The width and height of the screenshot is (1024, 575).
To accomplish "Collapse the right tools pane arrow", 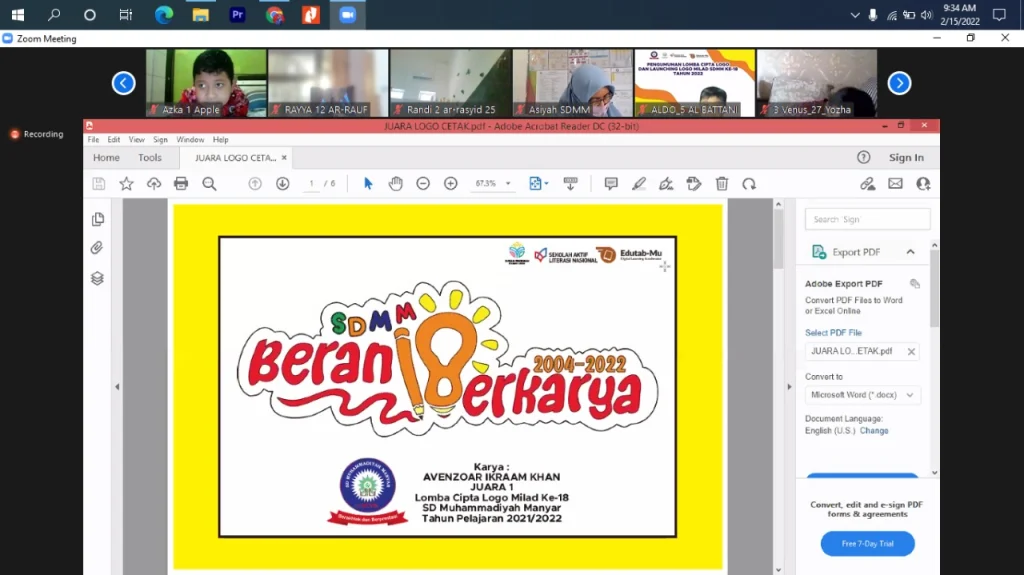I will click(x=789, y=387).
